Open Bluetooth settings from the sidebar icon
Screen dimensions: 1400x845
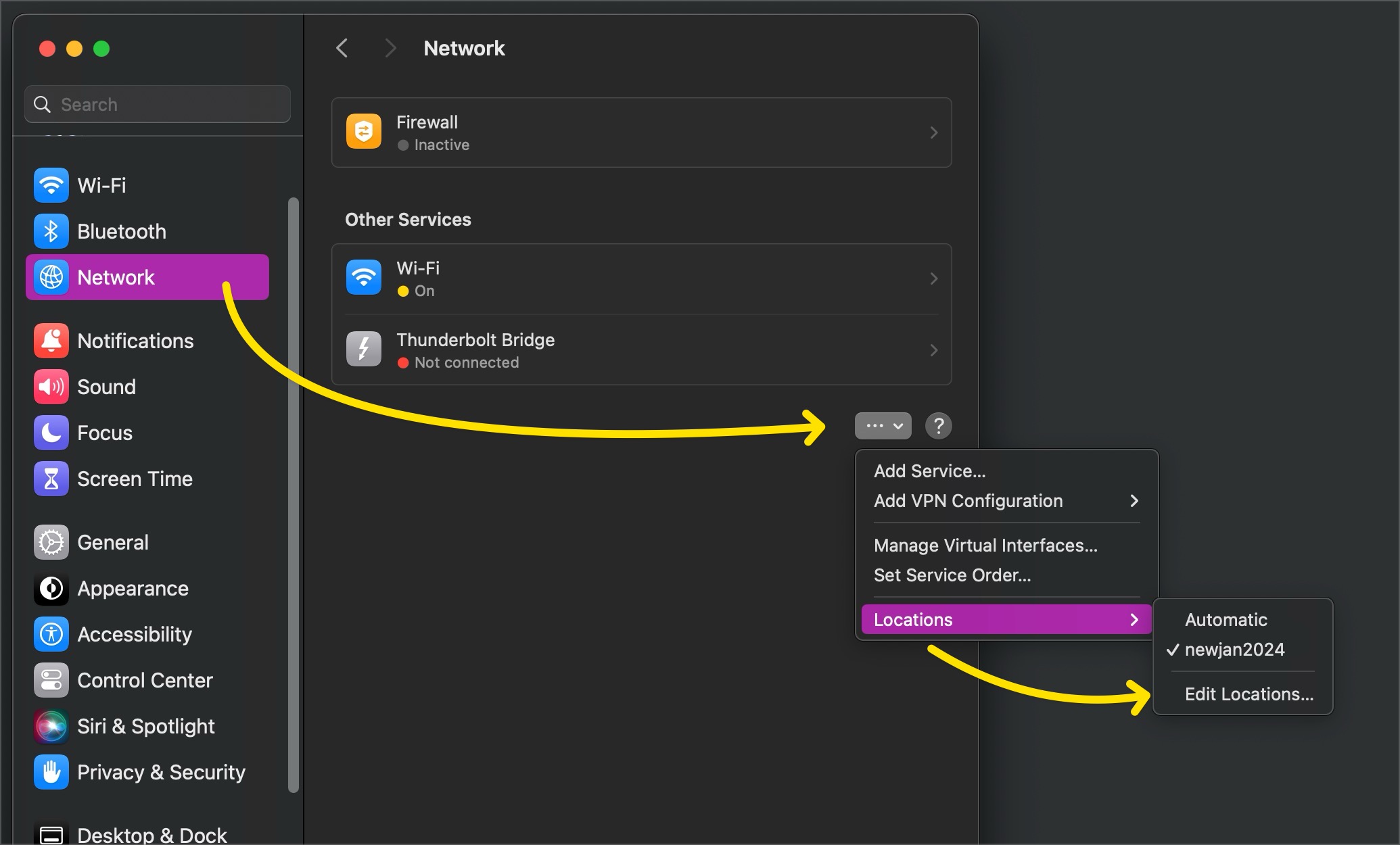click(51, 231)
